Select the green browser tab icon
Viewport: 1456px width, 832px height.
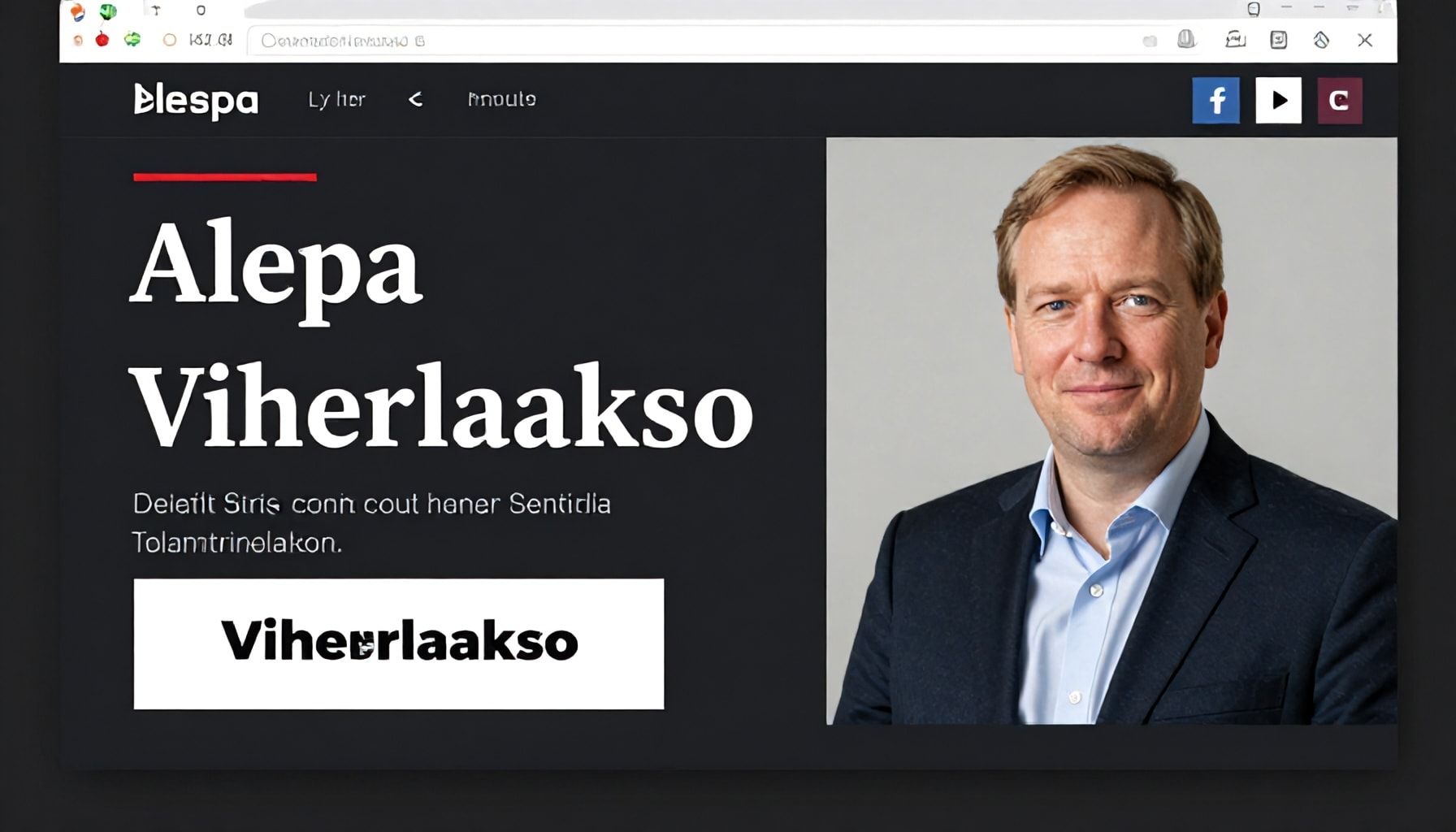[x=107, y=11]
